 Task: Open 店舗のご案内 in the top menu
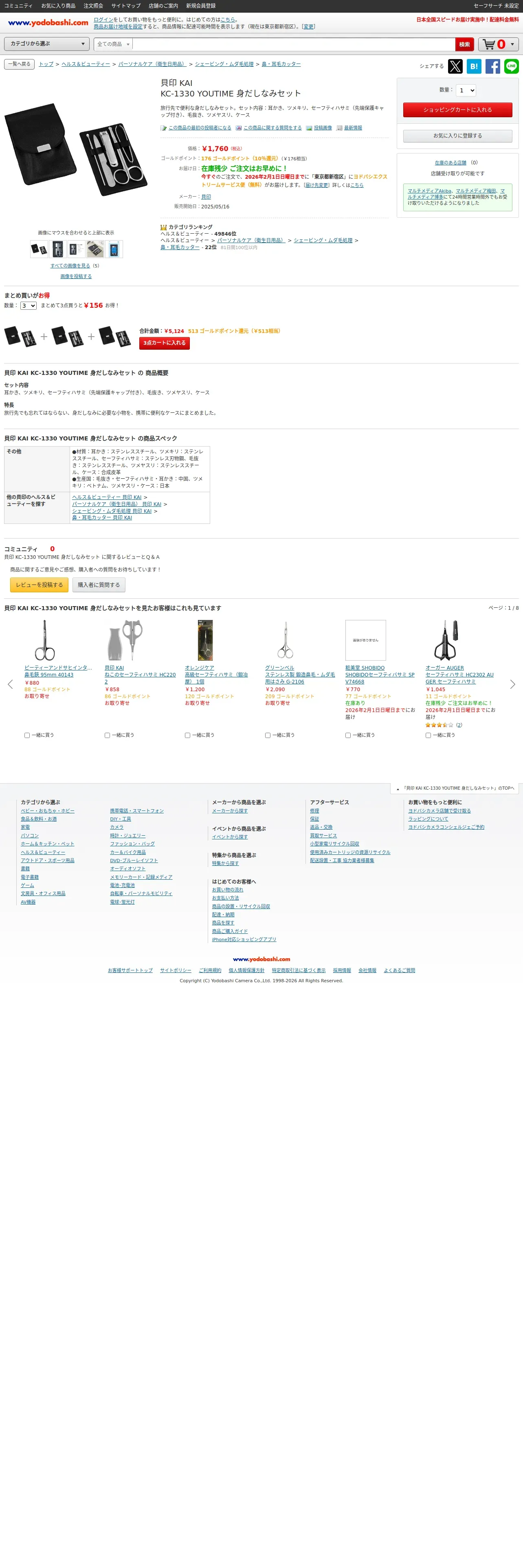point(163,5)
